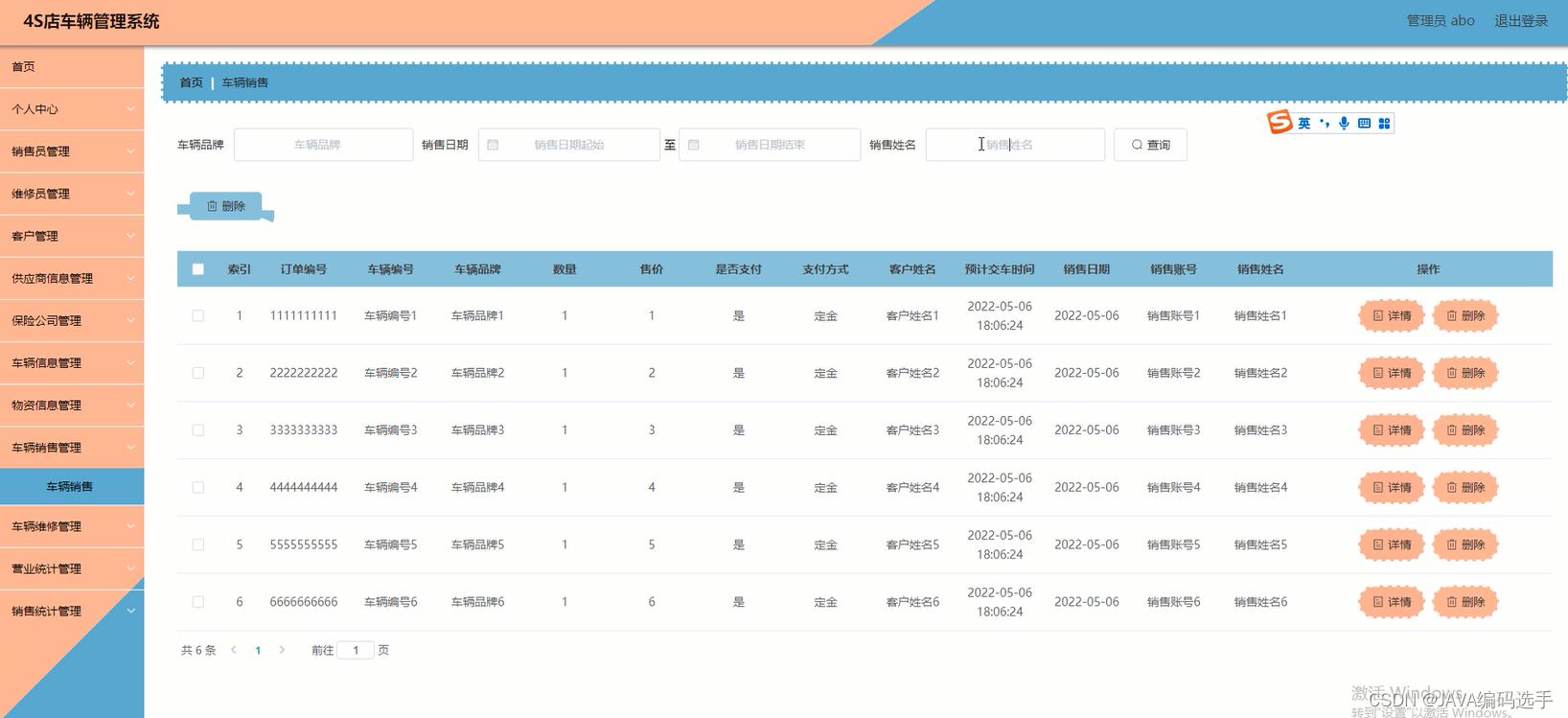Open 详情 for order 6666666666
This screenshot has width=1568, height=718.
point(1392,602)
